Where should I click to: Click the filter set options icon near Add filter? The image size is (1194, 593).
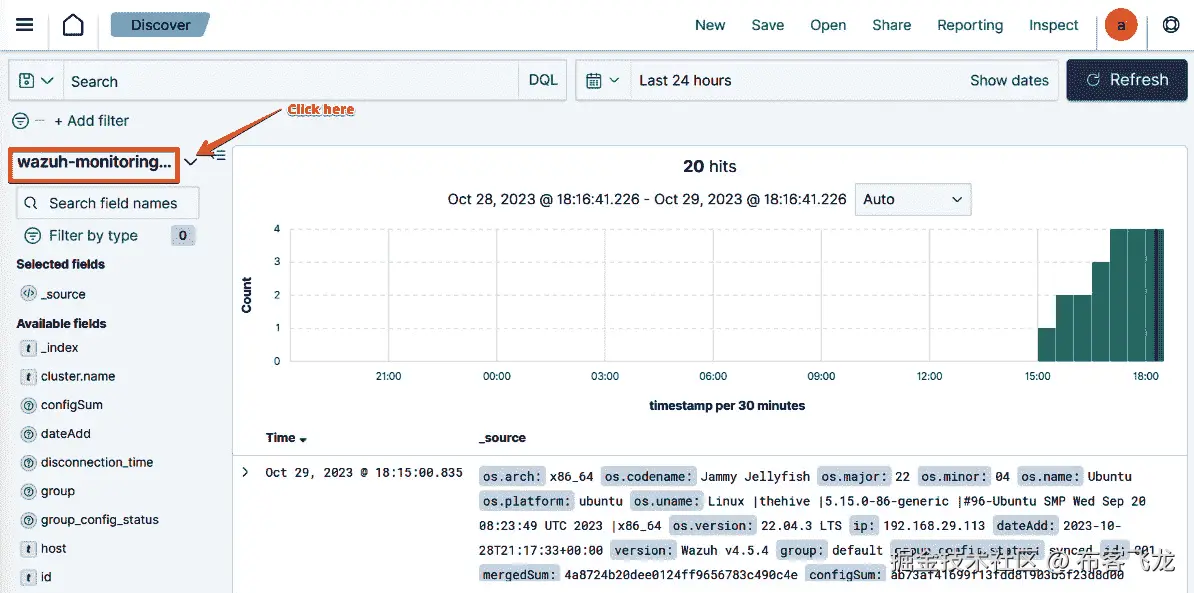point(20,120)
